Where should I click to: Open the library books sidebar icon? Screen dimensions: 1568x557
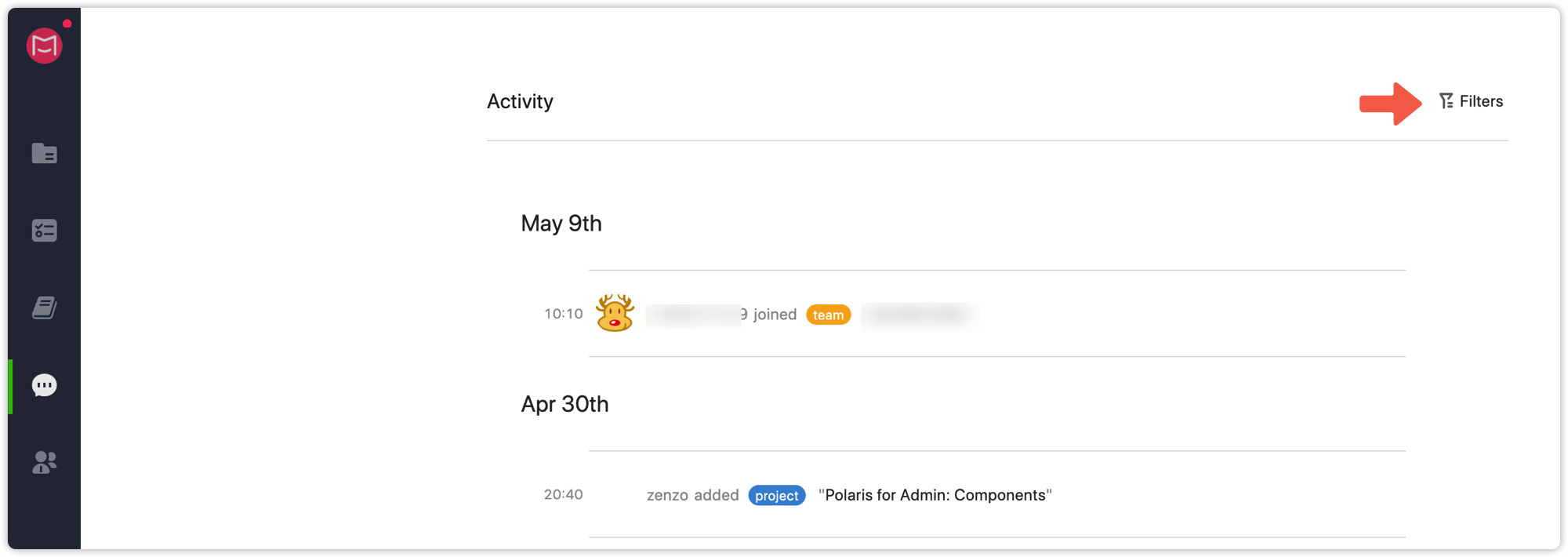[x=45, y=308]
